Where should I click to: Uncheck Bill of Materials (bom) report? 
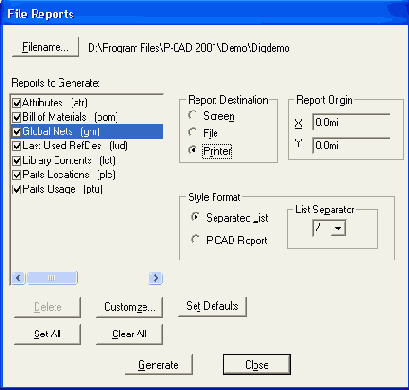(17, 117)
